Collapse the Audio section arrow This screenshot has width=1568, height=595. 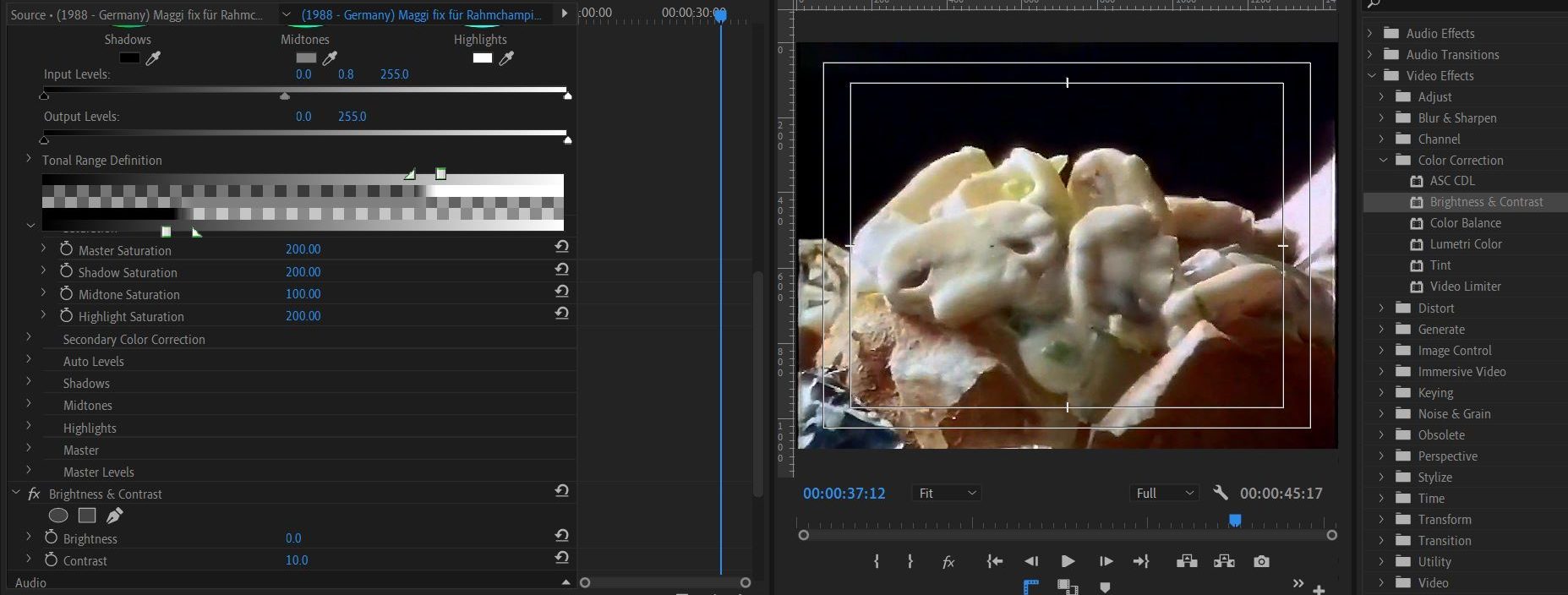click(x=565, y=582)
